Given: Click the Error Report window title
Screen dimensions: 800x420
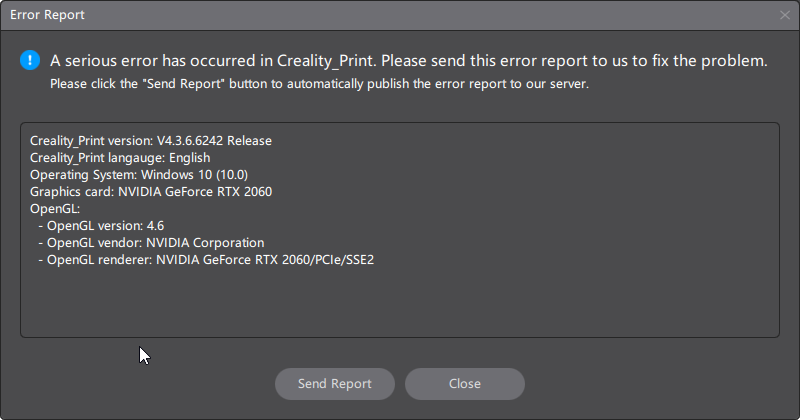Looking at the screenshot, I should tap(47, 15).
